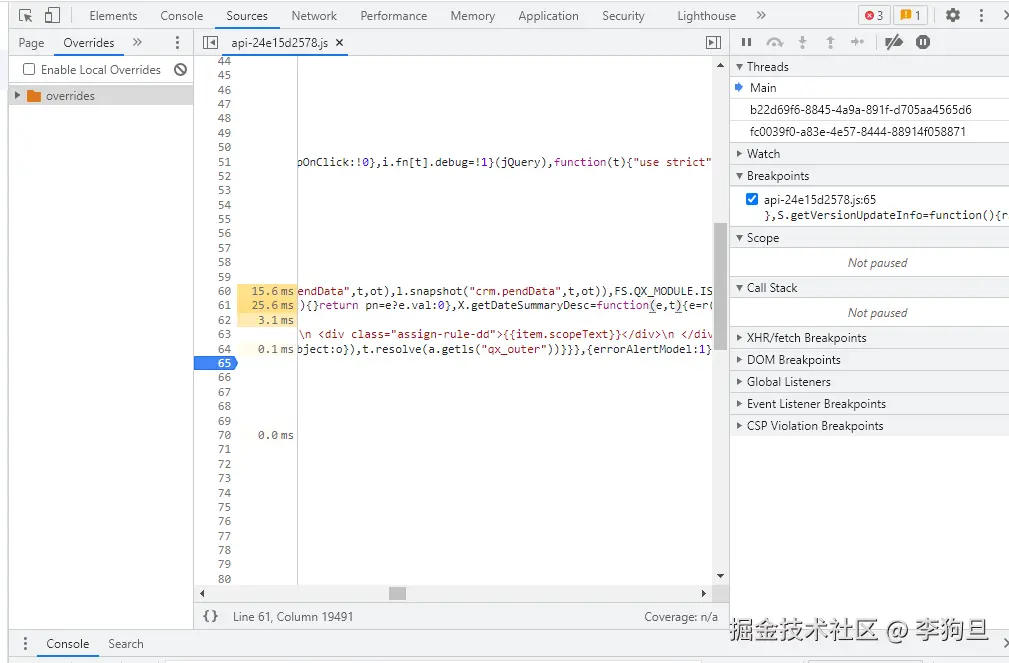Deactivate breakpoints icon

(894, 42)
